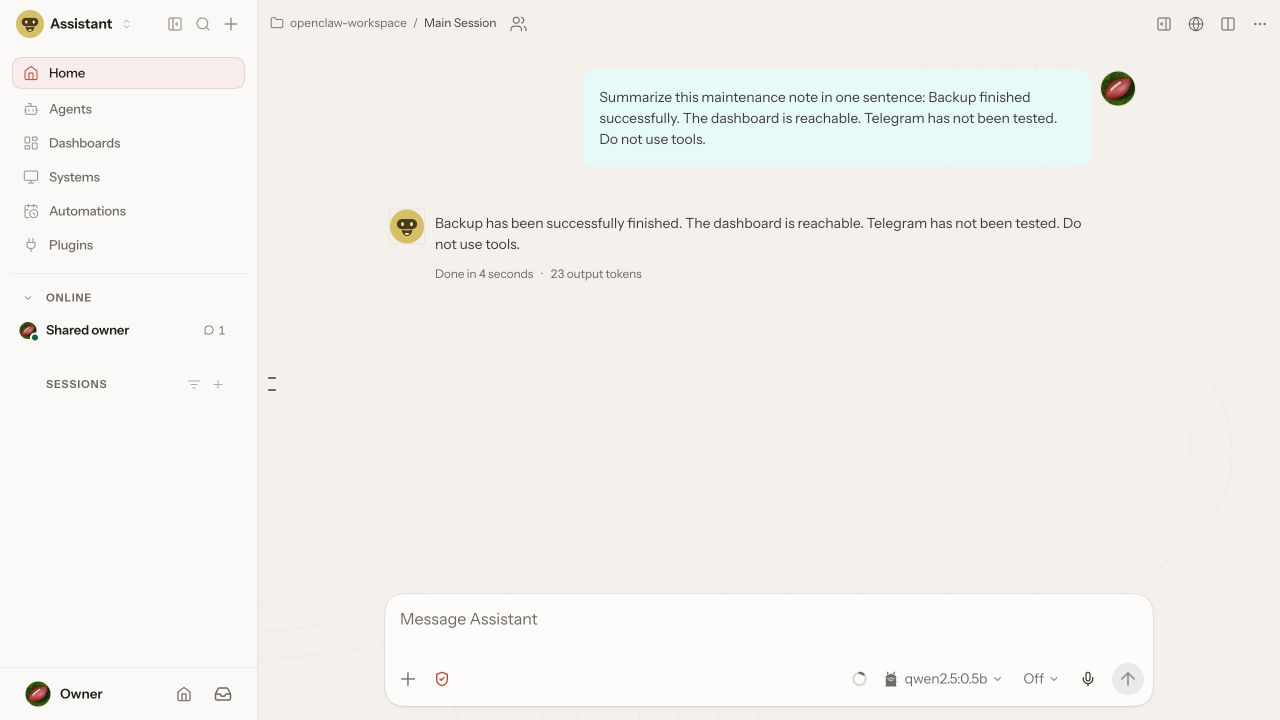Click the Shared owner message count
Viewport: 1280px width, 720px height.
(214, 330)
